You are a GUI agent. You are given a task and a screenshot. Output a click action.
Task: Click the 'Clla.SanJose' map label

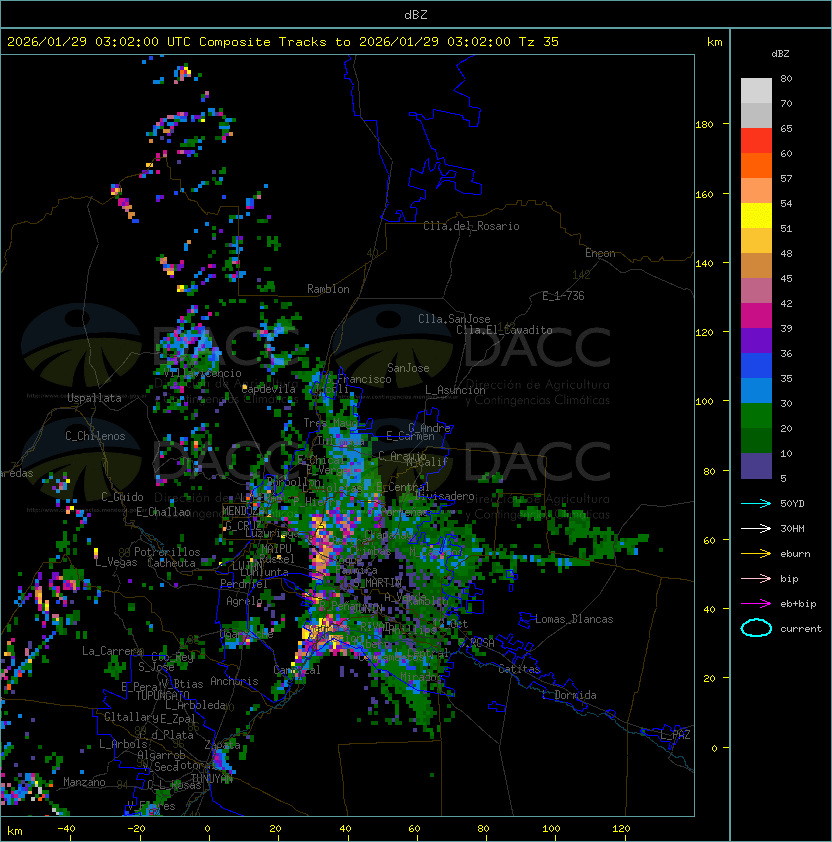click(454, 319)
